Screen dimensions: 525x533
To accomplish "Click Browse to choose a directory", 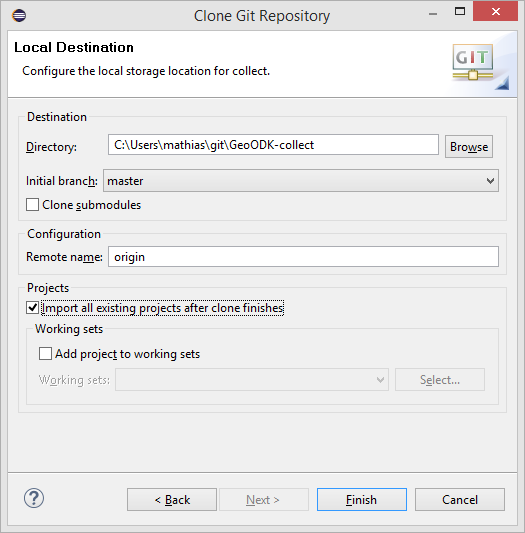I will point(469,147).
